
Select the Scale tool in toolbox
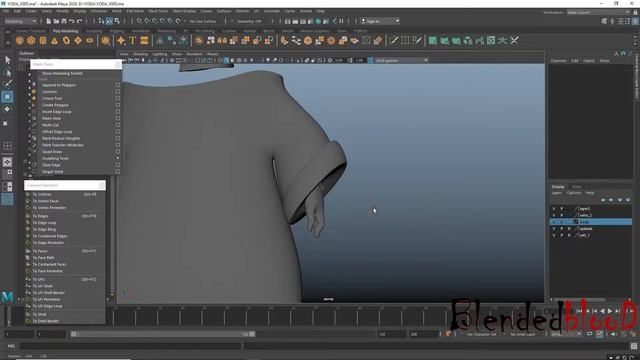click(6, 123)
